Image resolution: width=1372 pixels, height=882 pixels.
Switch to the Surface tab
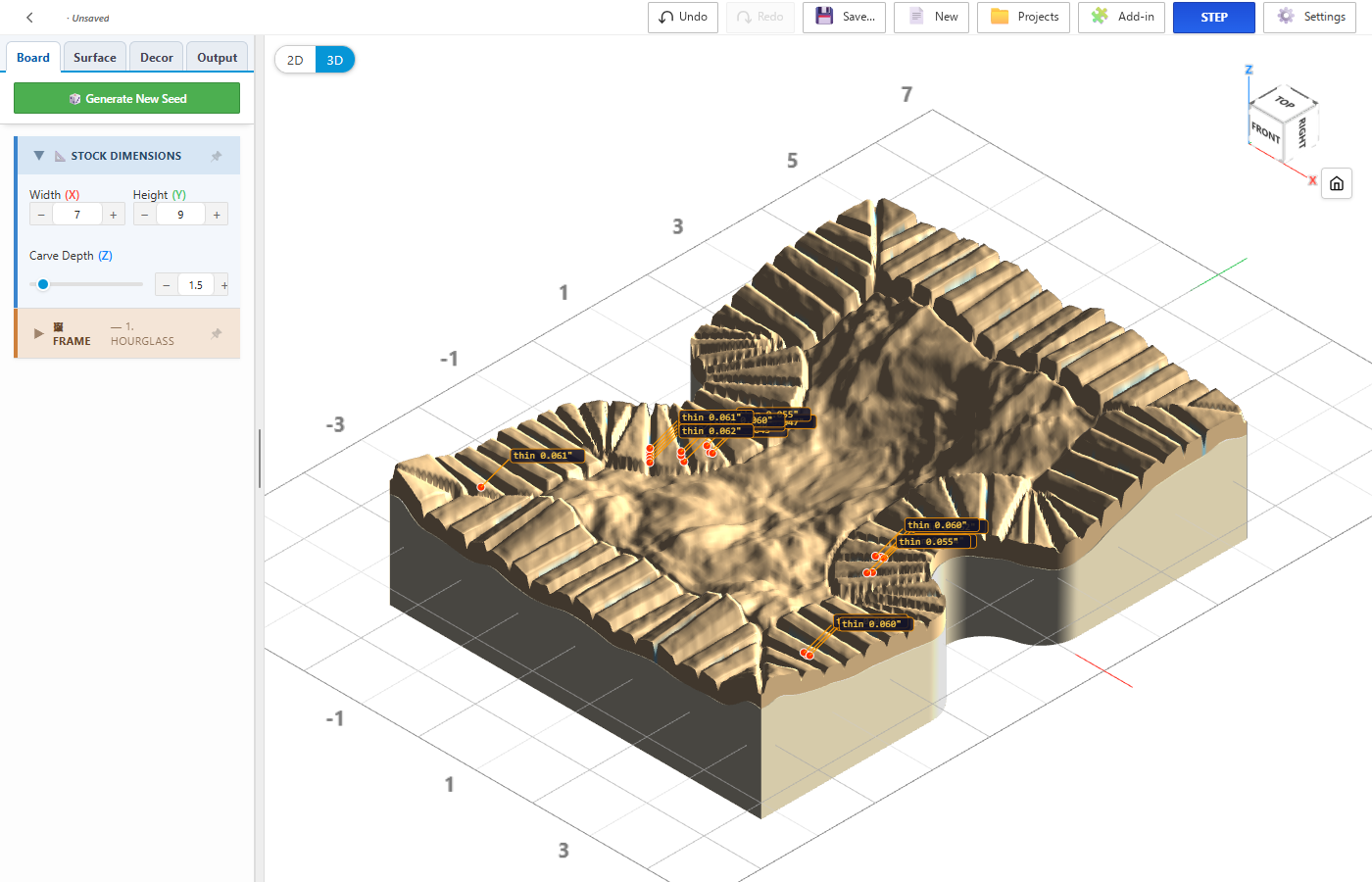click(95, 58)
